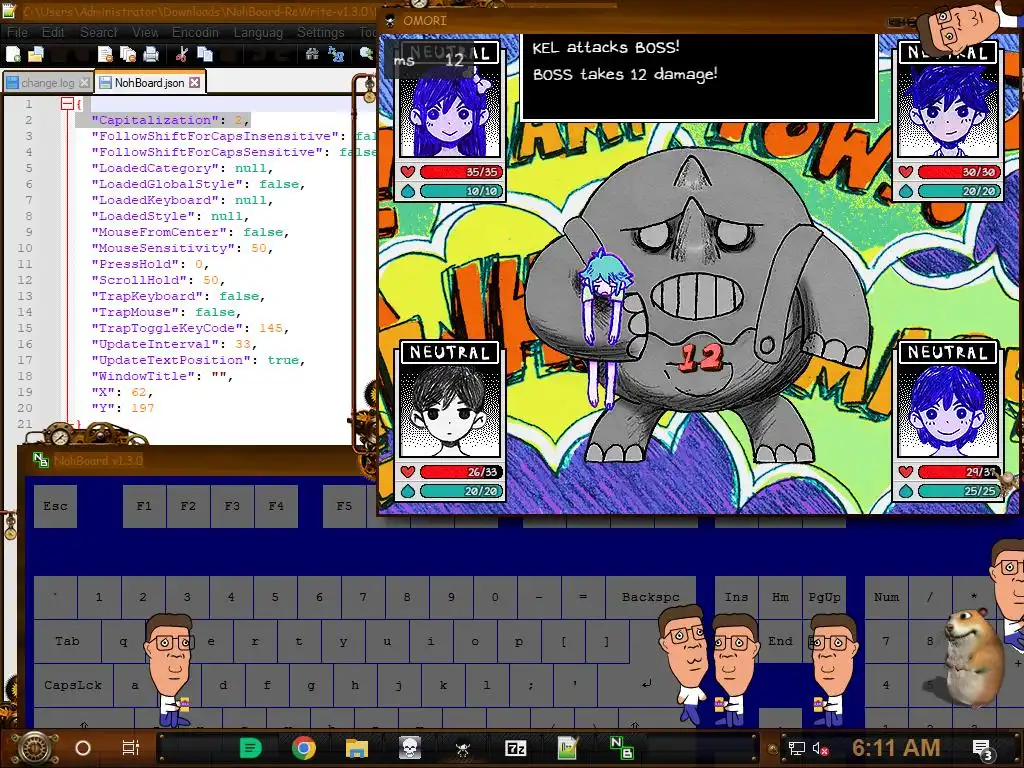Screen dimensions: 1024x768
Task: Open the Search menu
Action: click(99, 32)
